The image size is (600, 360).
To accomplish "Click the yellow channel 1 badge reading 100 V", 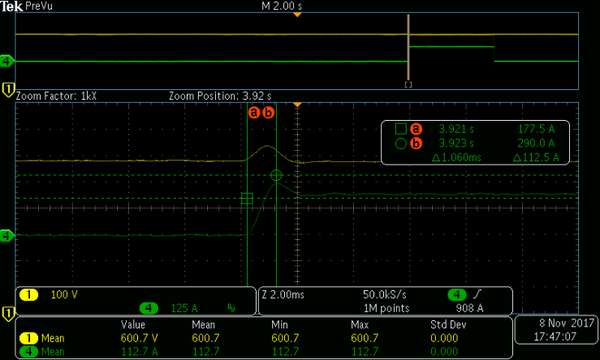I will pos(29,295).
